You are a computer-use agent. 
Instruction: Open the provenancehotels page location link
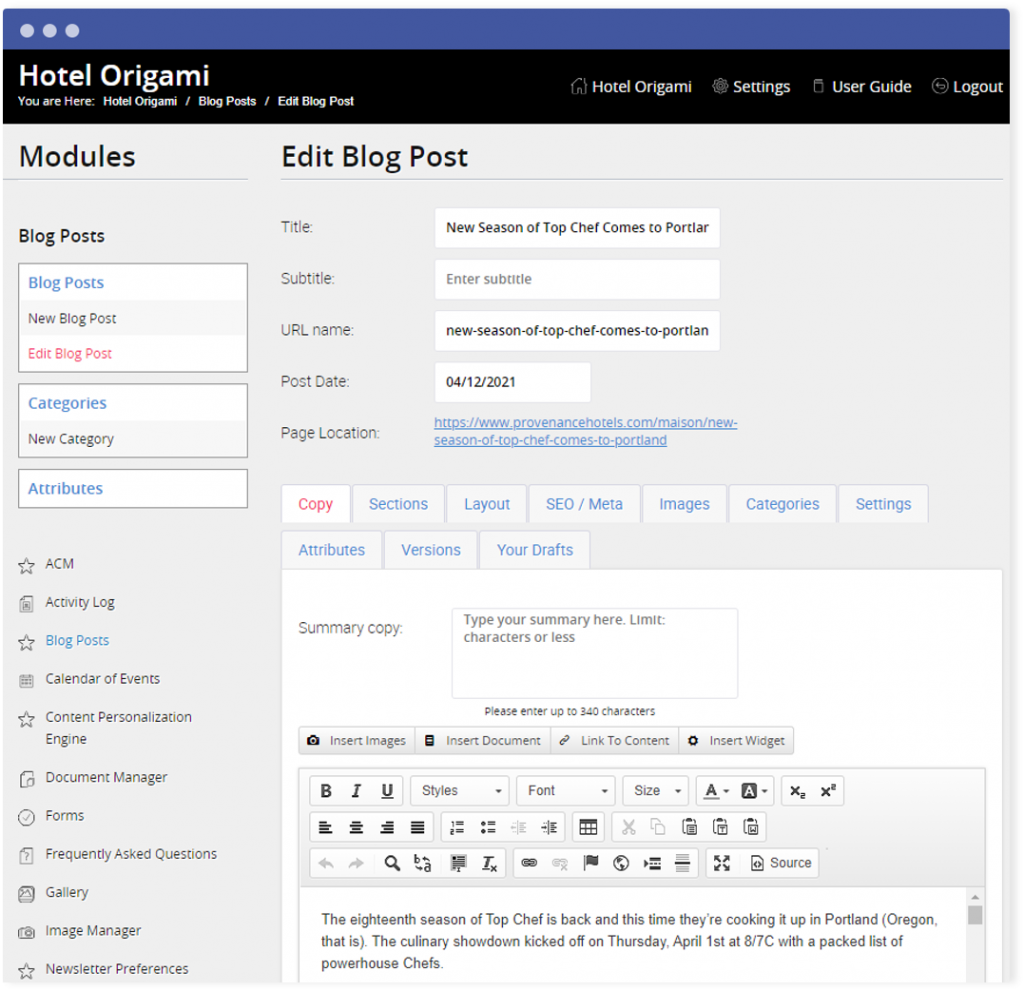[x=585, y=431]
